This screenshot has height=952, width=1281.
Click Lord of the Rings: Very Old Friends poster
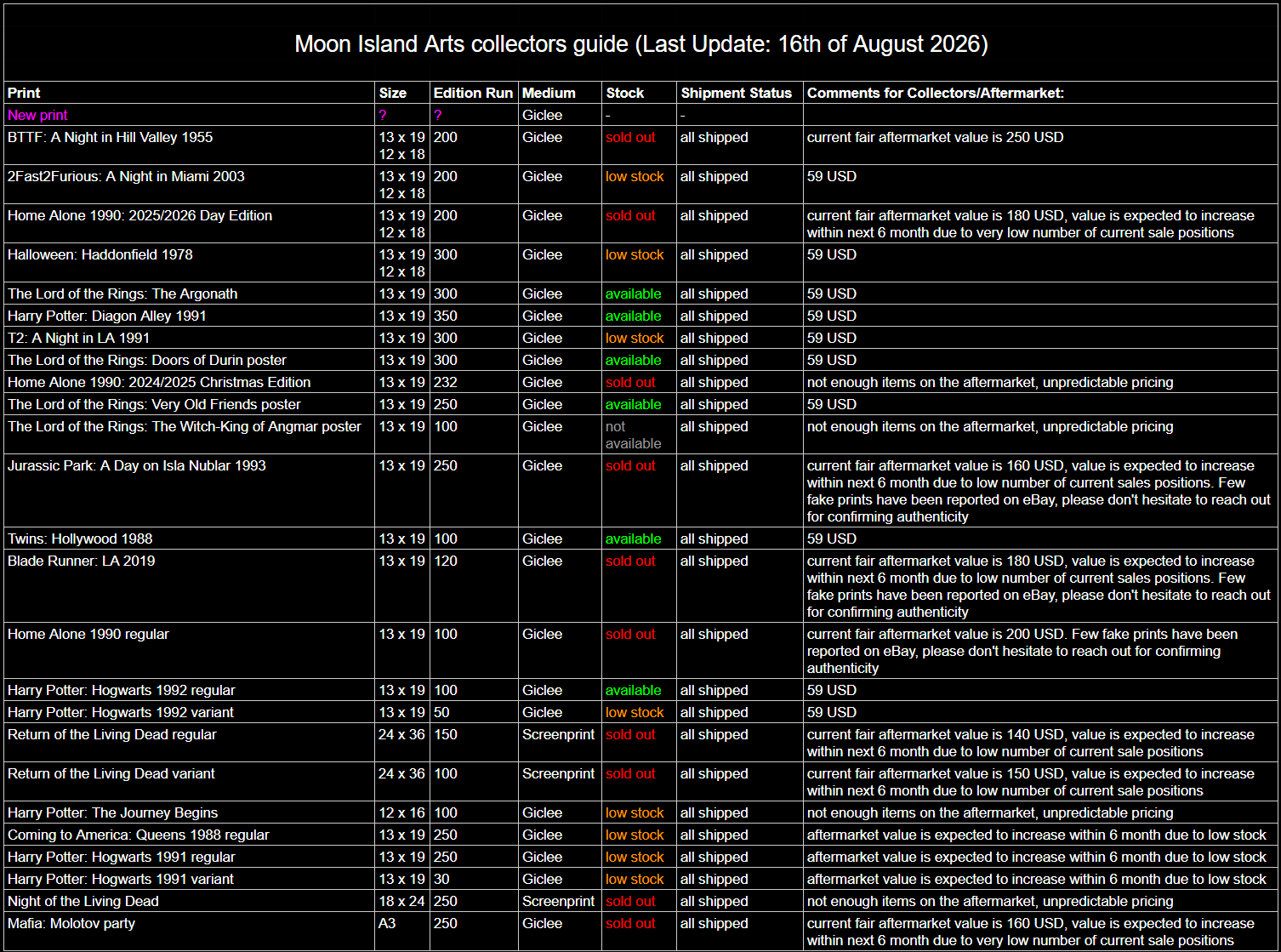pos(154,404)
